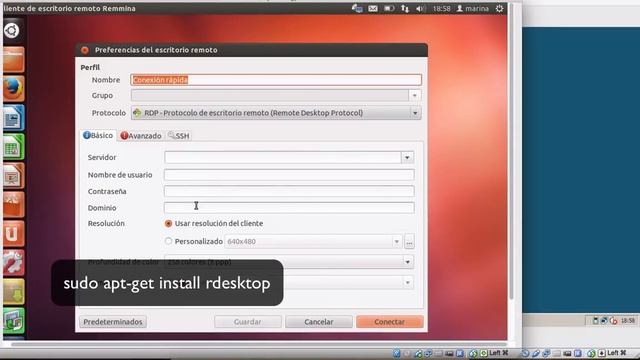640x360 pixels.
Task: Click the Dominio field
Action: click(289, 208)
